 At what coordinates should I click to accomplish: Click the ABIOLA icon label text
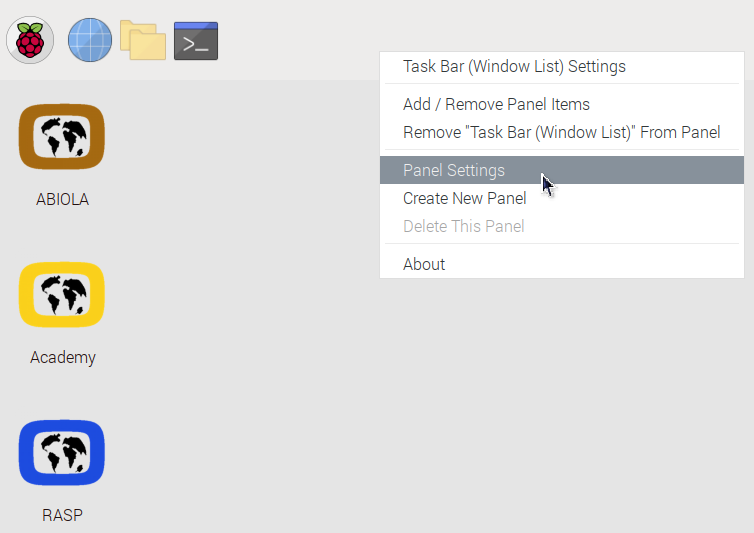(63, 199)
